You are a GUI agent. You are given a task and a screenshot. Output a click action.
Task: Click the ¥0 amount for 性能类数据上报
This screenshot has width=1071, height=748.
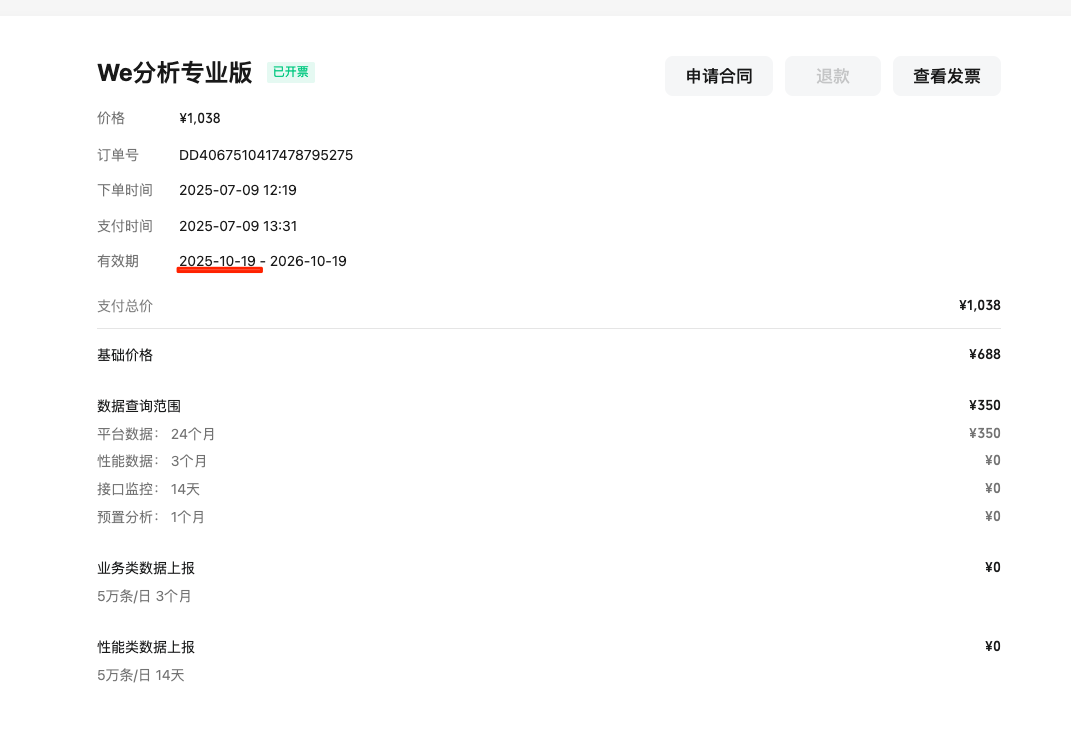pyautogui.click(x=992, y=646)
